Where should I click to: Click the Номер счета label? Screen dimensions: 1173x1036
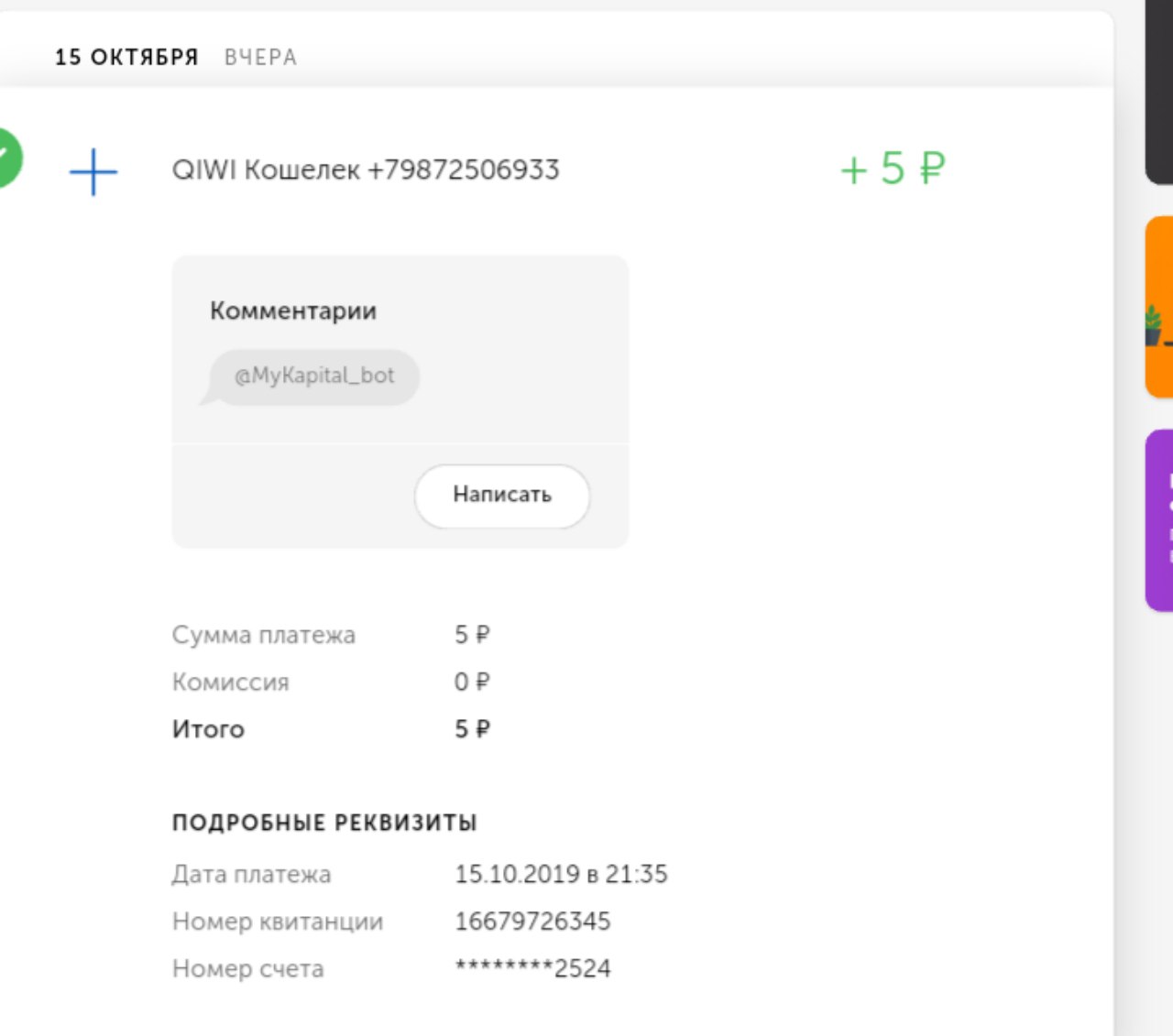248,969
